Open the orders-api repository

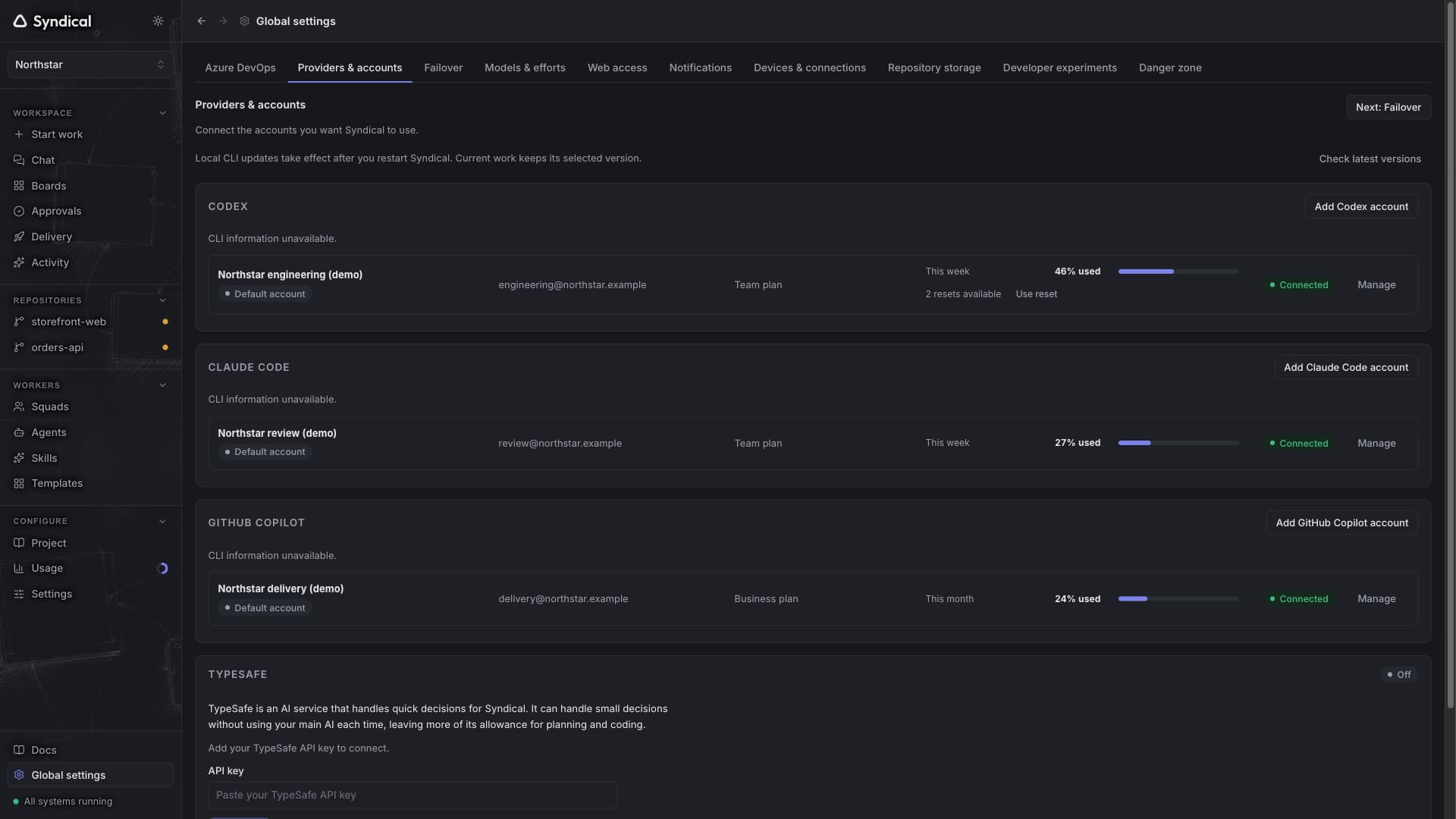pyautogui.click(x=90, y=347)
